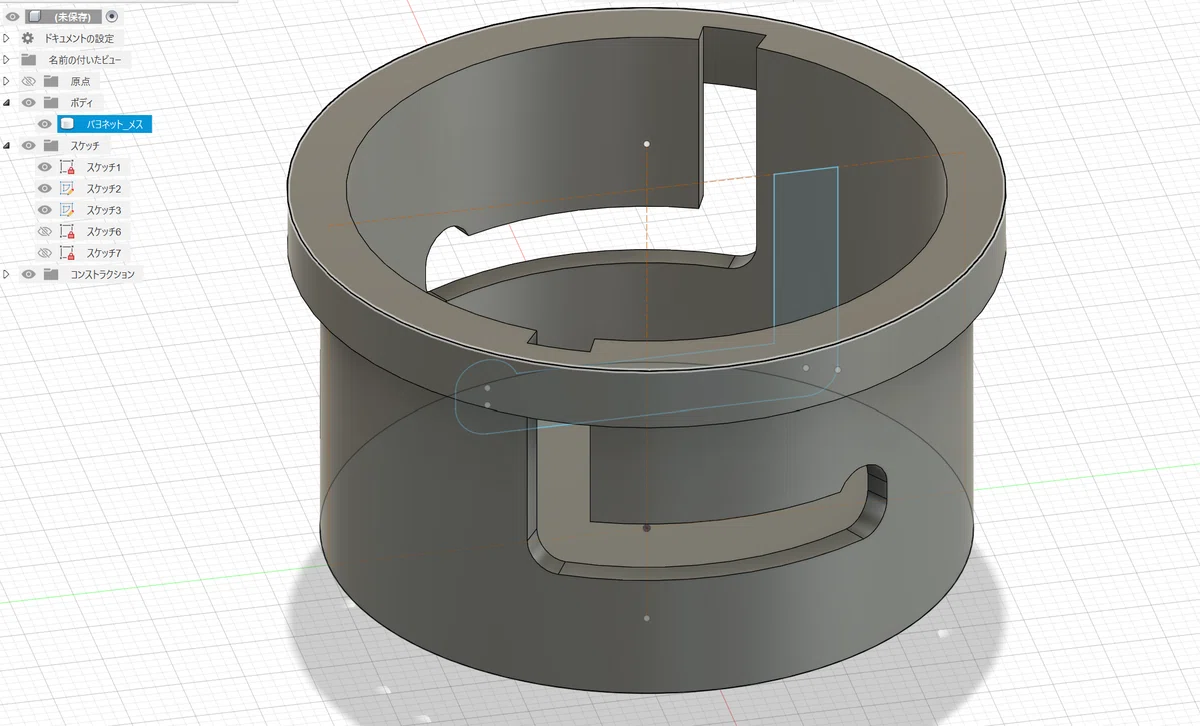This screenshot has height=726, width=1200.
Task: Click the バヨネット_メス body cylinder icon
Action: click(x=67, y=124)
